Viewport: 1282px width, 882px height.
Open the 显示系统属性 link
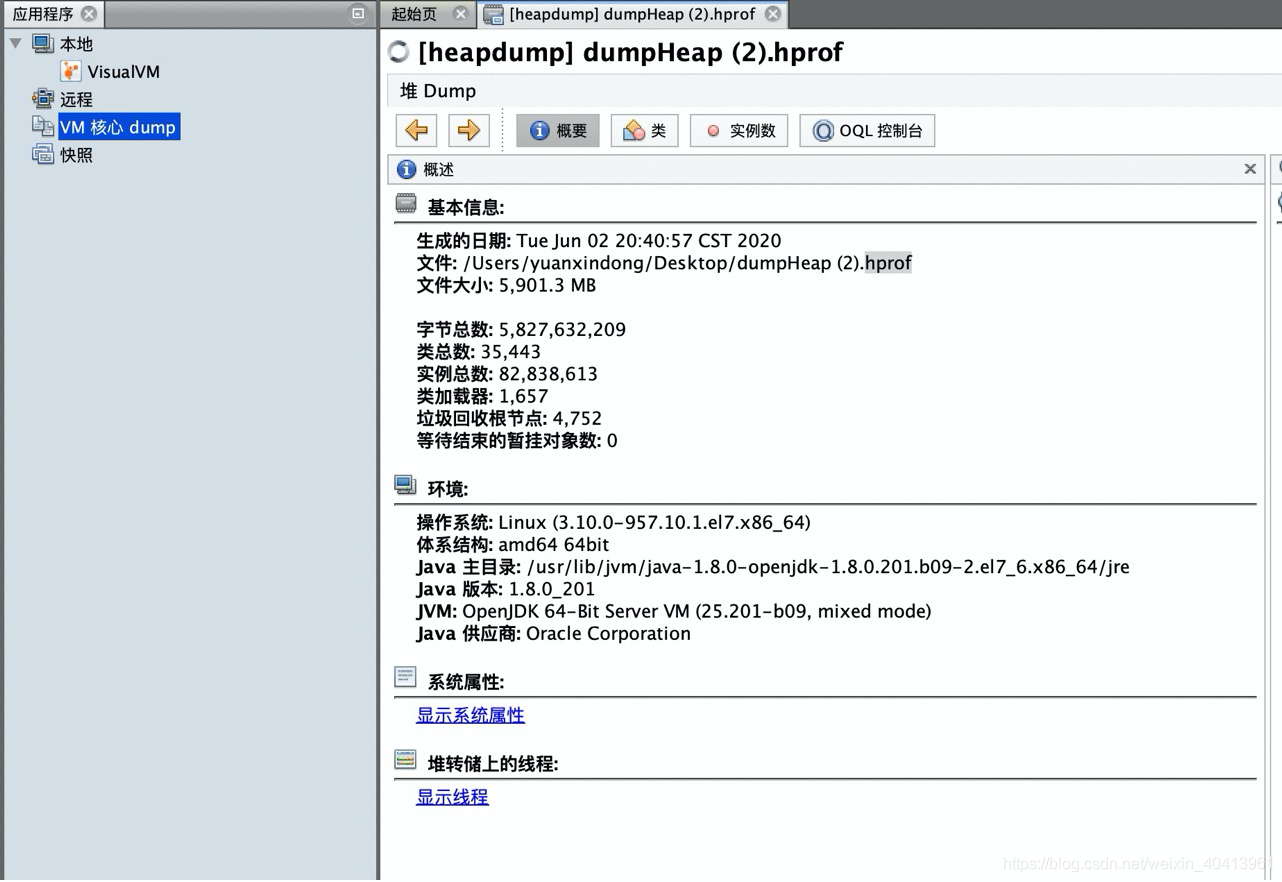470,715
